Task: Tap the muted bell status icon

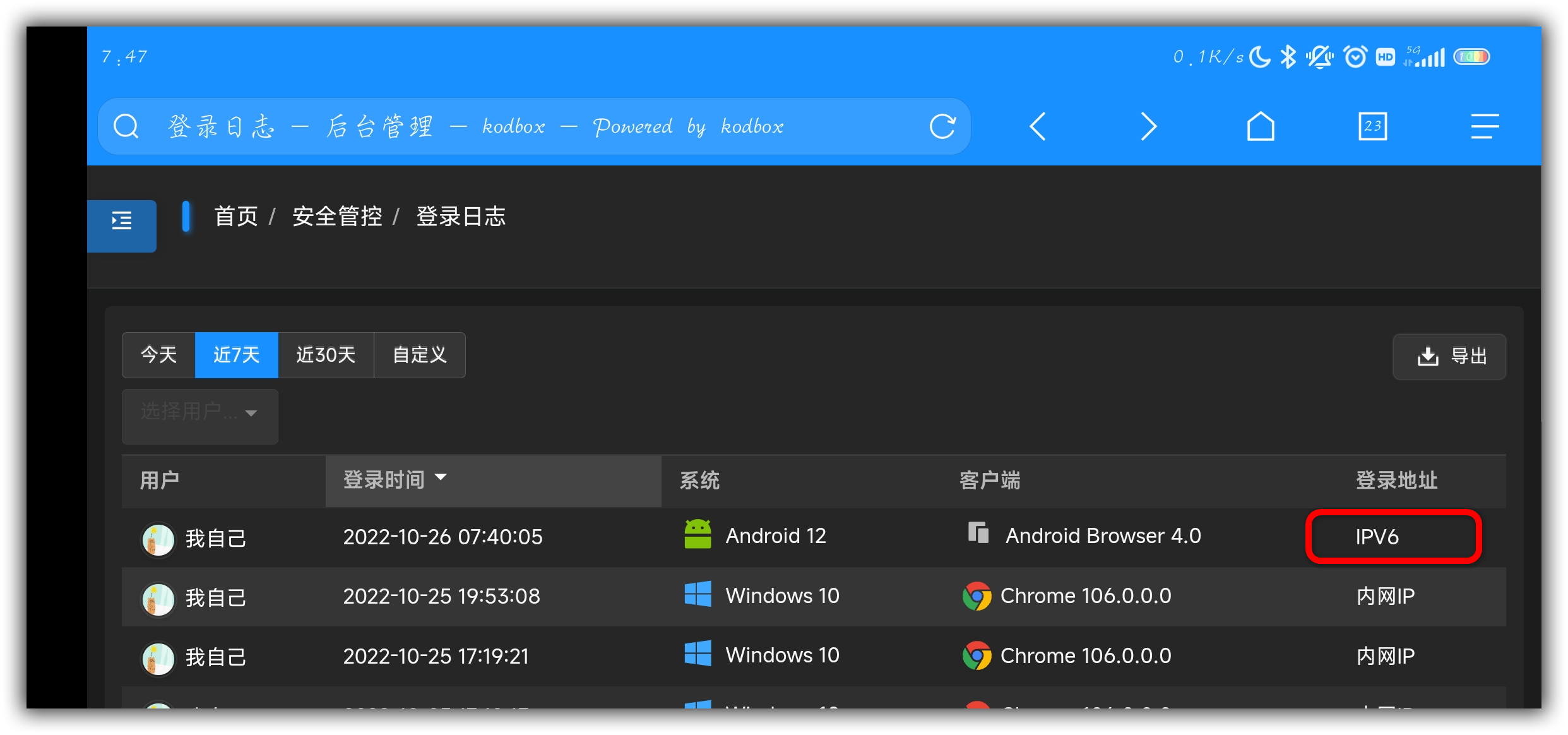Action: (x=1320, y=57)
